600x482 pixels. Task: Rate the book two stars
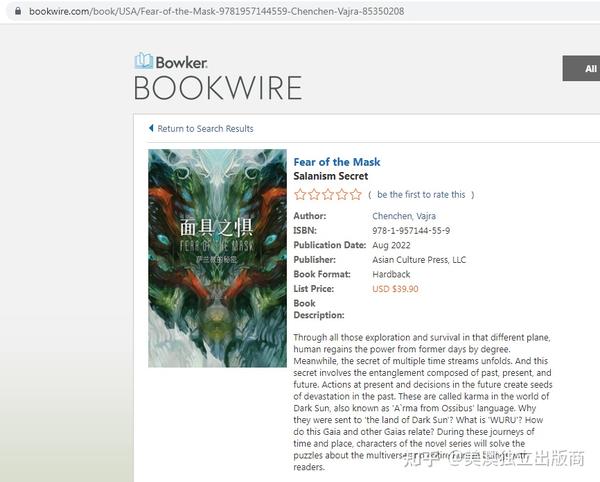click(314, 194)
